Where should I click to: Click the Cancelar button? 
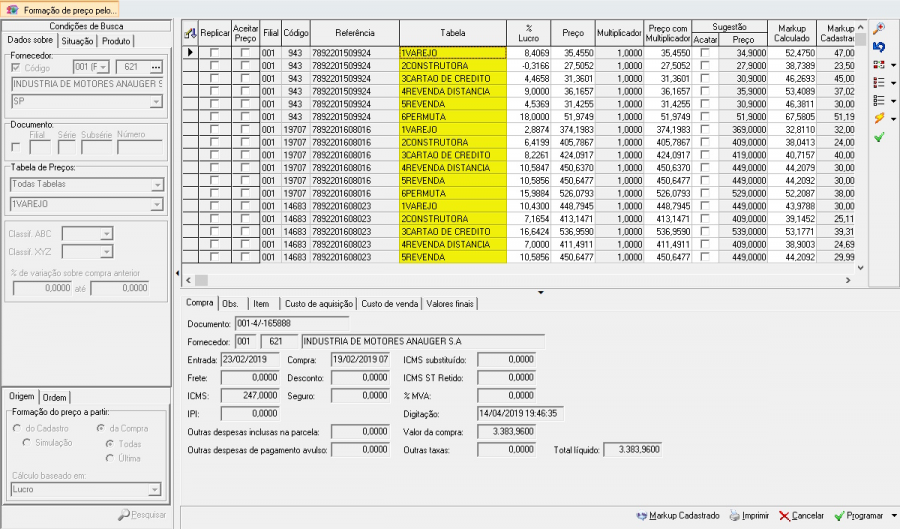[x=801, y=516]
